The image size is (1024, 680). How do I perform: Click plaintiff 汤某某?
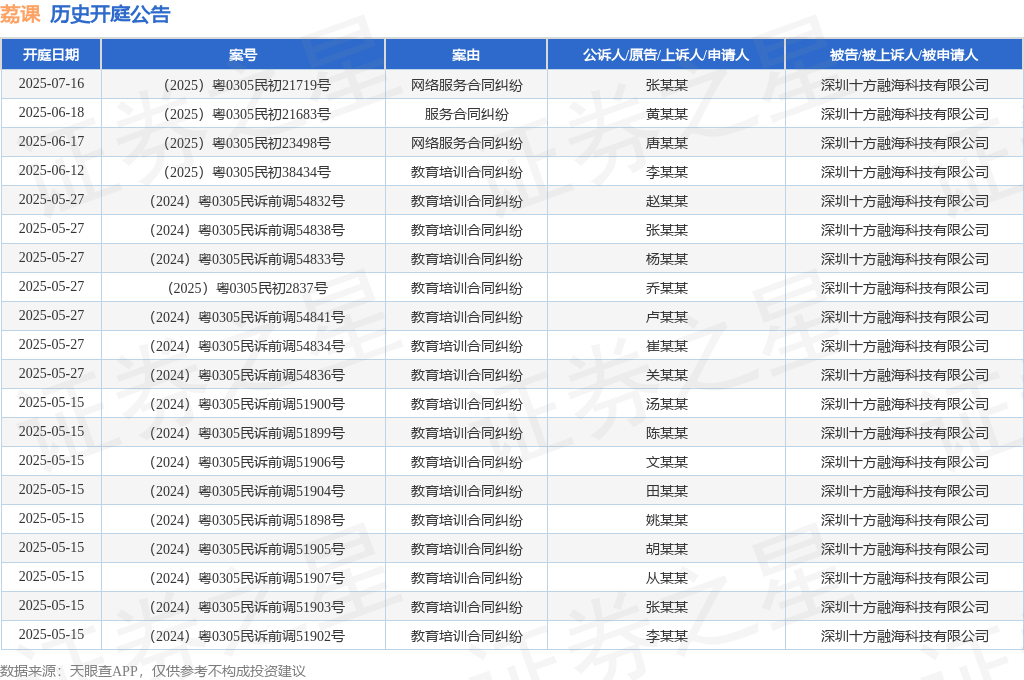click(x=666, y=404)
